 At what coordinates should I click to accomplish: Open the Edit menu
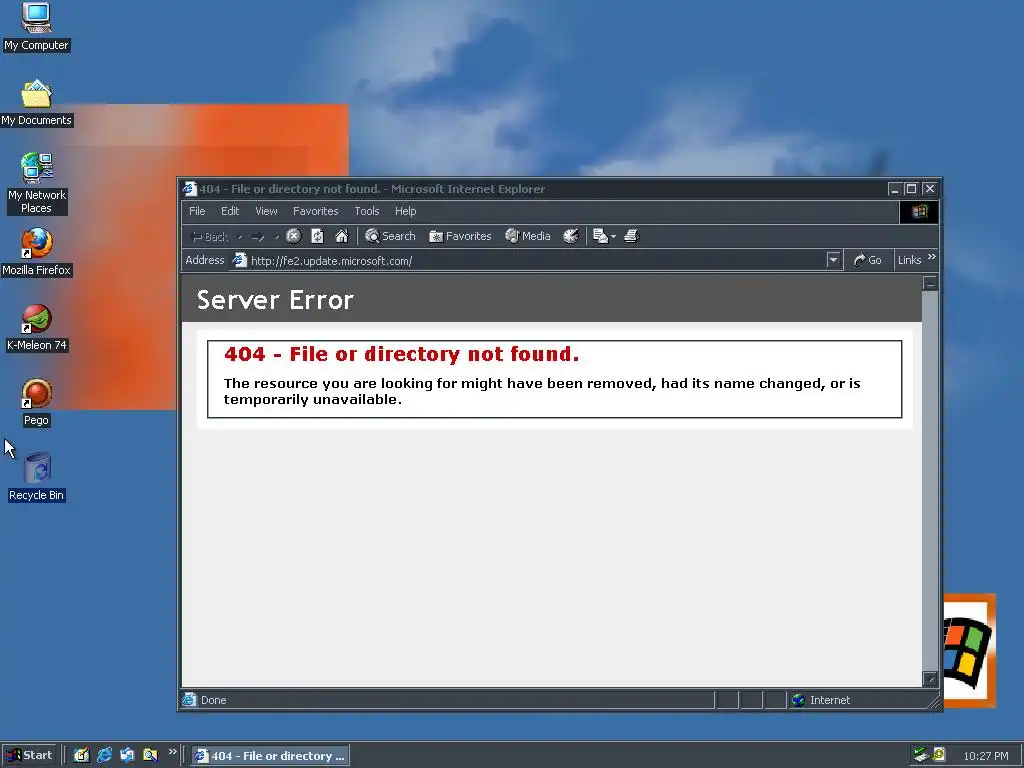tap(230, 211)
